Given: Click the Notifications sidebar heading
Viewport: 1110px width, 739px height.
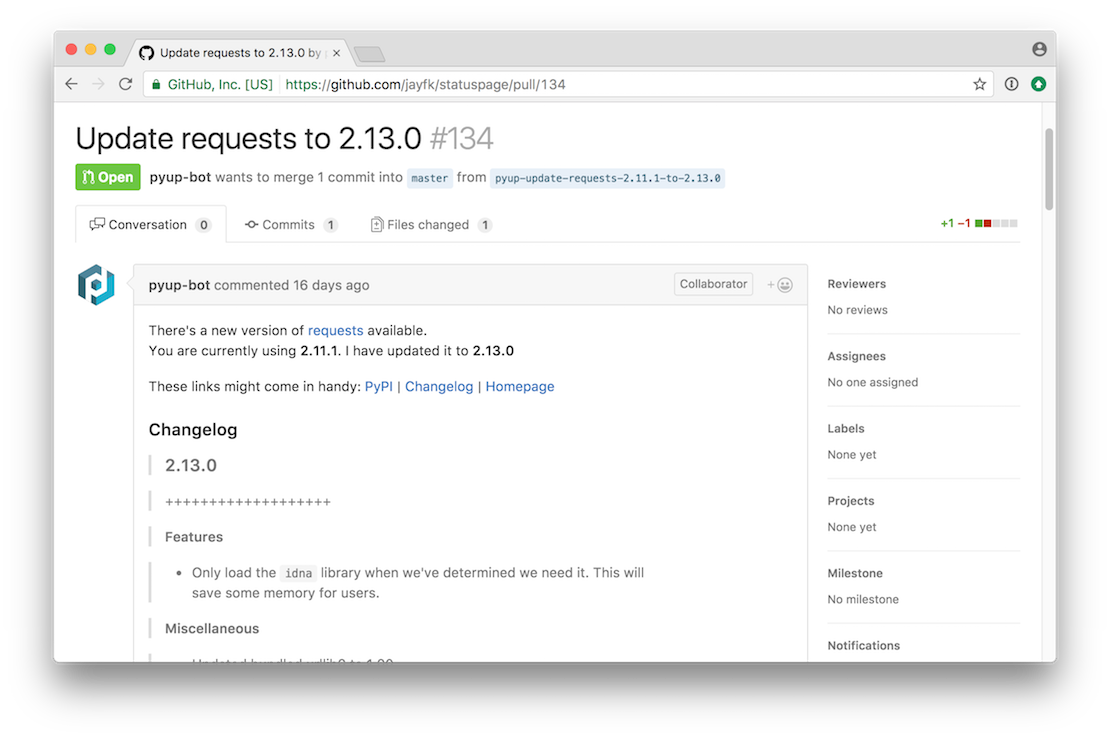Looking at the screenshot, I should pyautogui.click(x=864, y=646).
